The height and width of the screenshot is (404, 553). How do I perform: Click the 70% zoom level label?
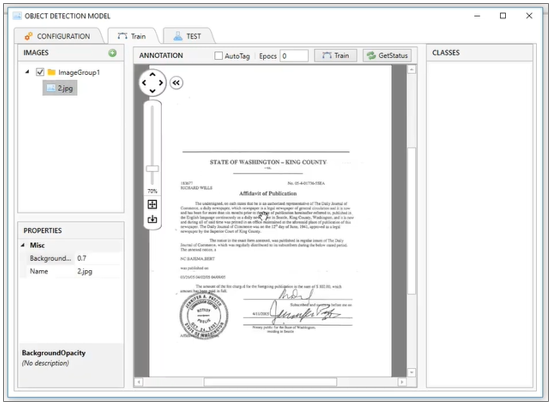[152, 191]
